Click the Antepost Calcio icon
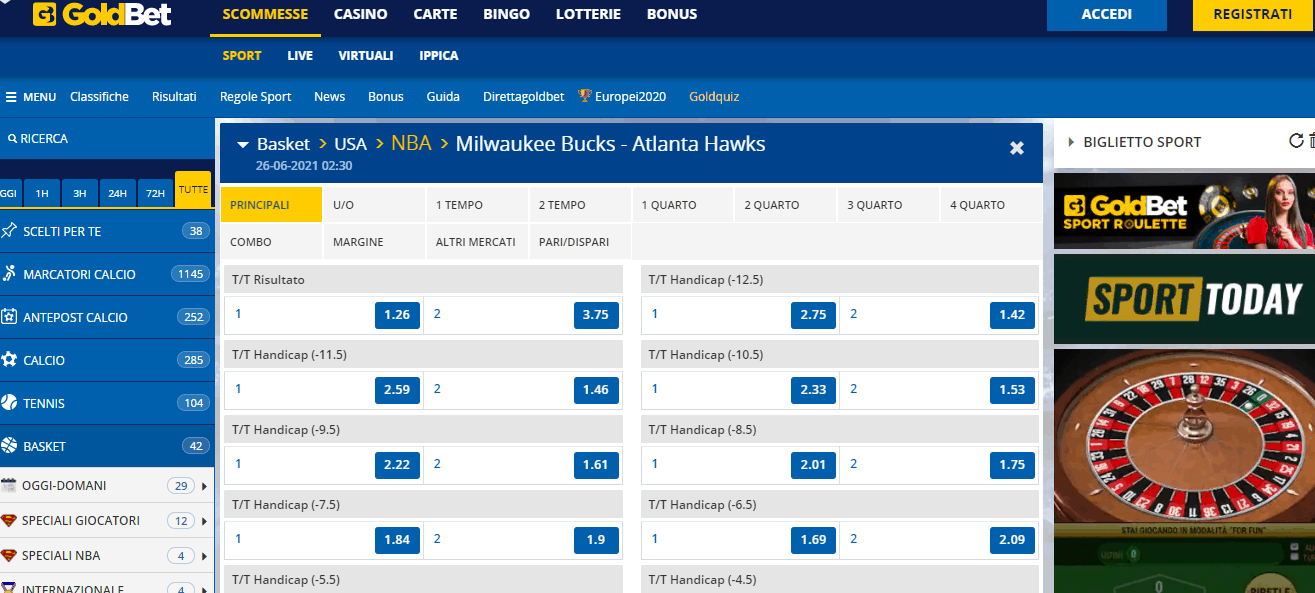 pyautogui.click(x=9, y=317)
